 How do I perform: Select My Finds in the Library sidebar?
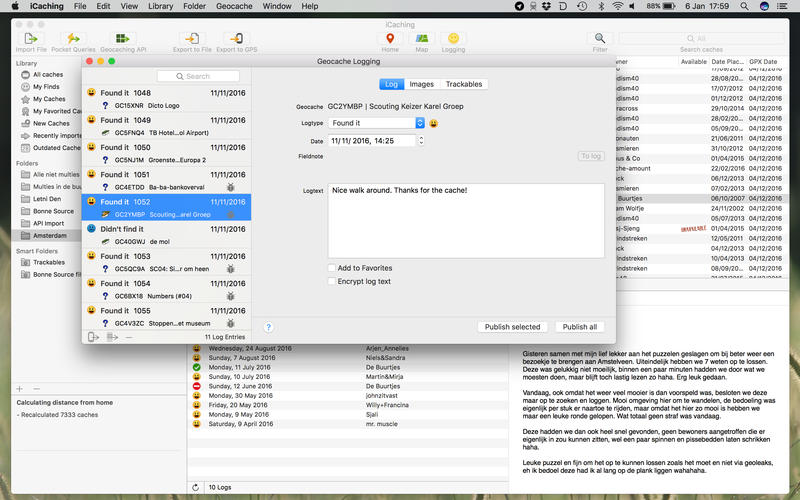tap(46, 87)
